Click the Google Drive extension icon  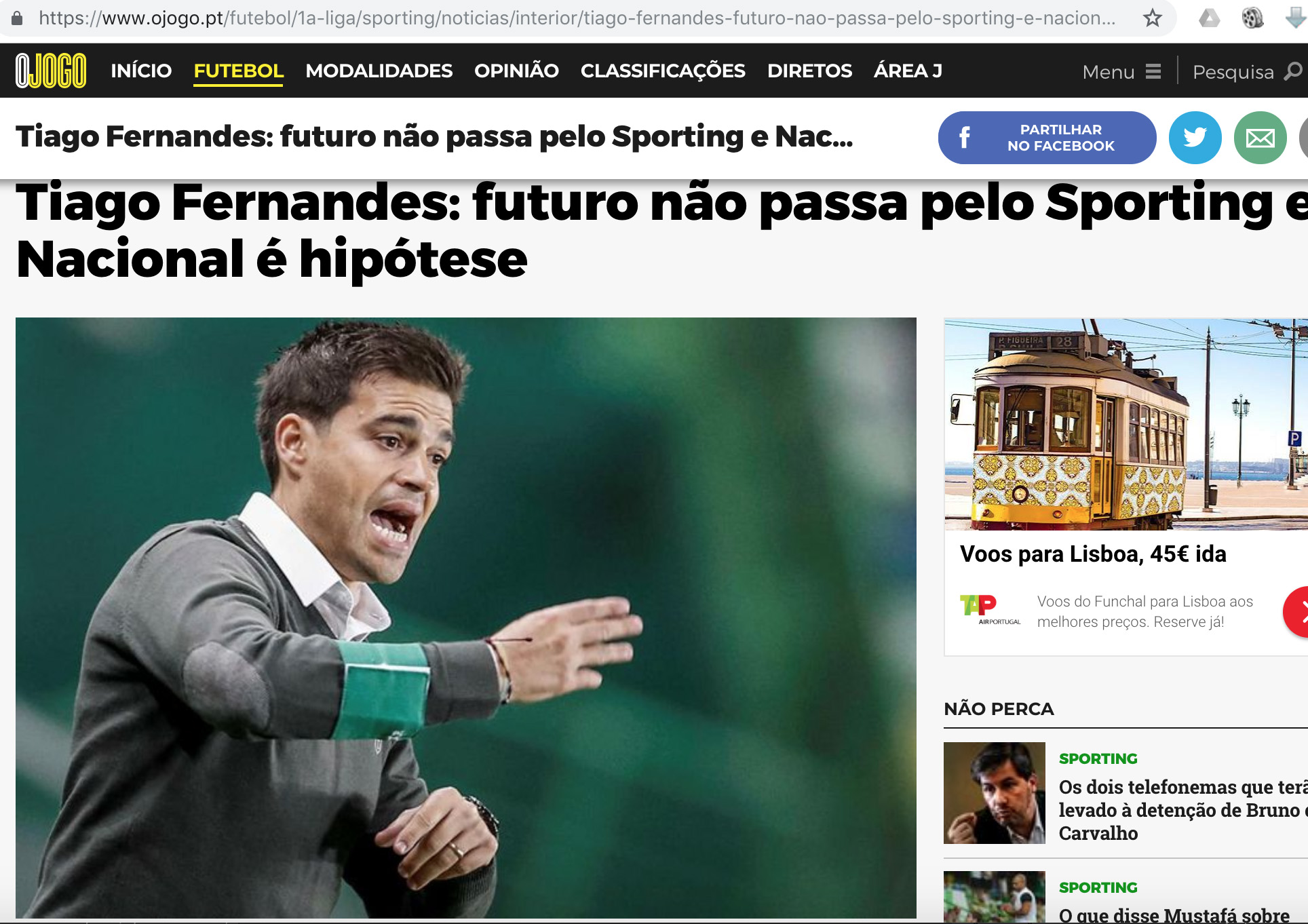coord(1209,18)
